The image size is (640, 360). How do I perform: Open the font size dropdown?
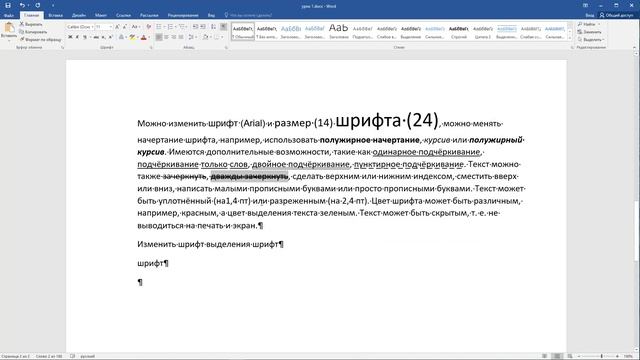(111, 27)
